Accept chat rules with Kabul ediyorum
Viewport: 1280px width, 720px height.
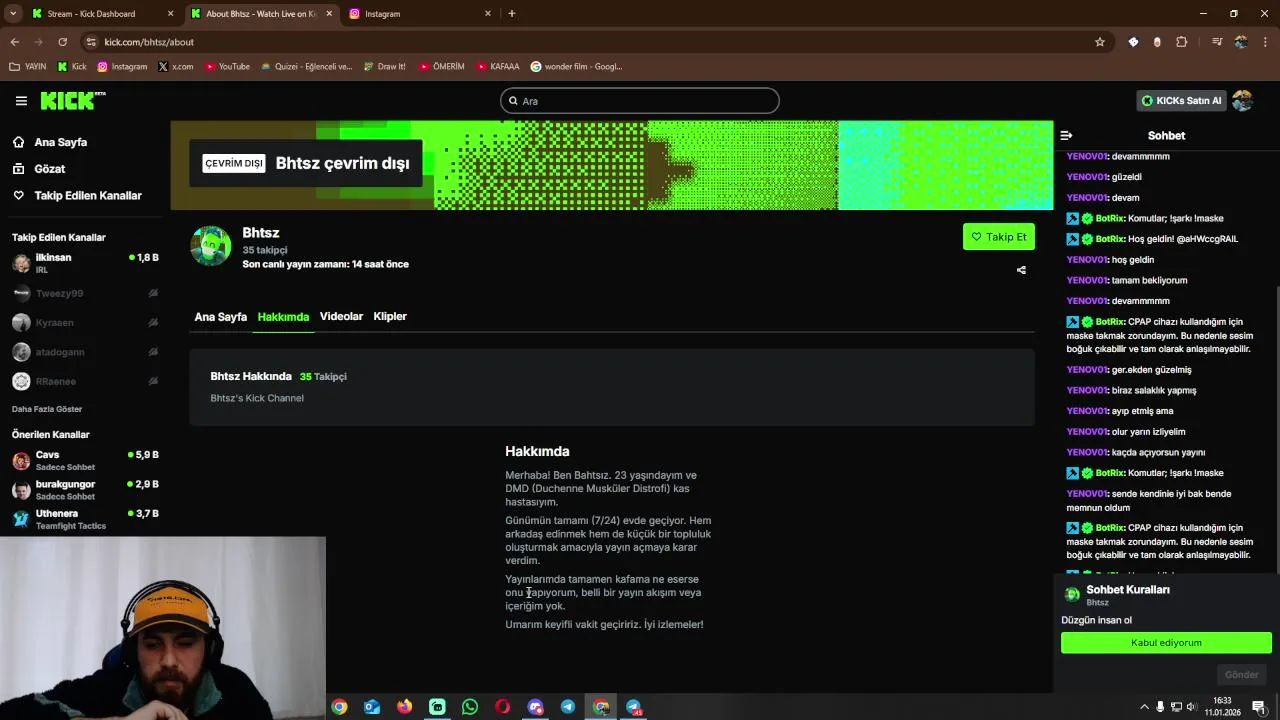click(x=1166, y=643)
